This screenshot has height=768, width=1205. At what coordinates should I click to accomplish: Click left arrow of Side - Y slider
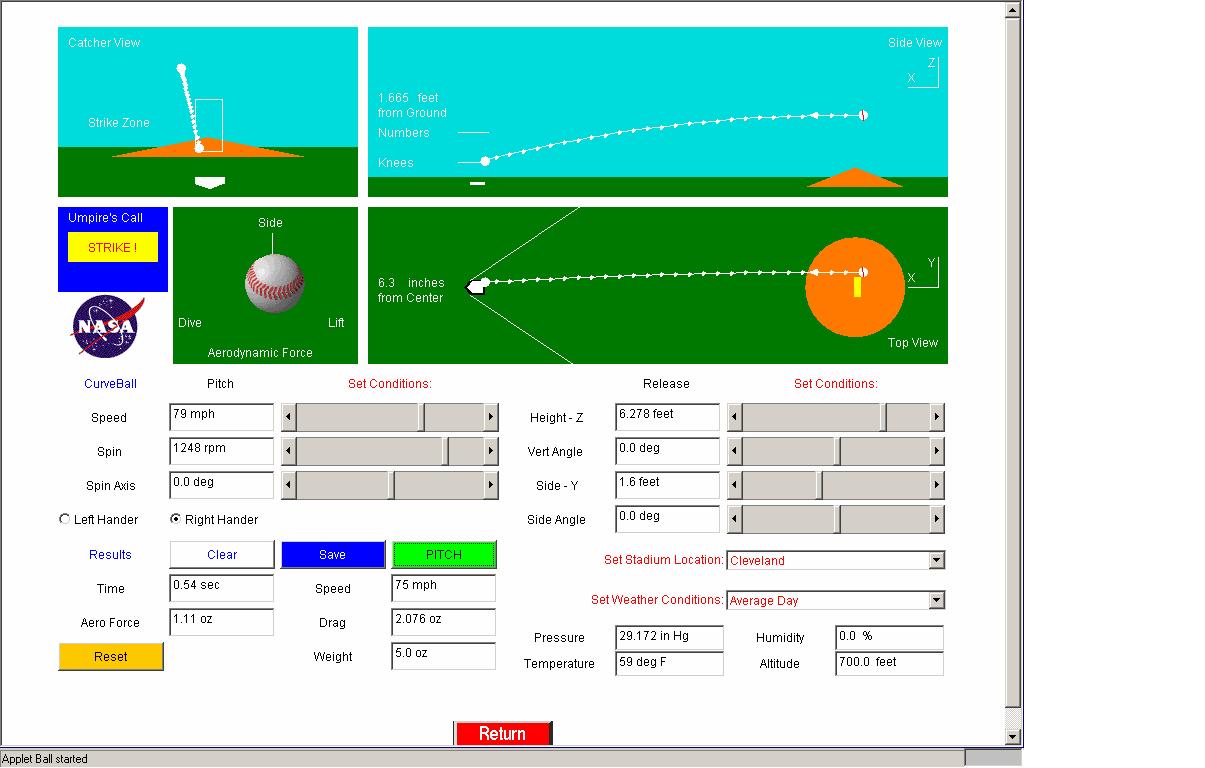(x=734, y=486)
